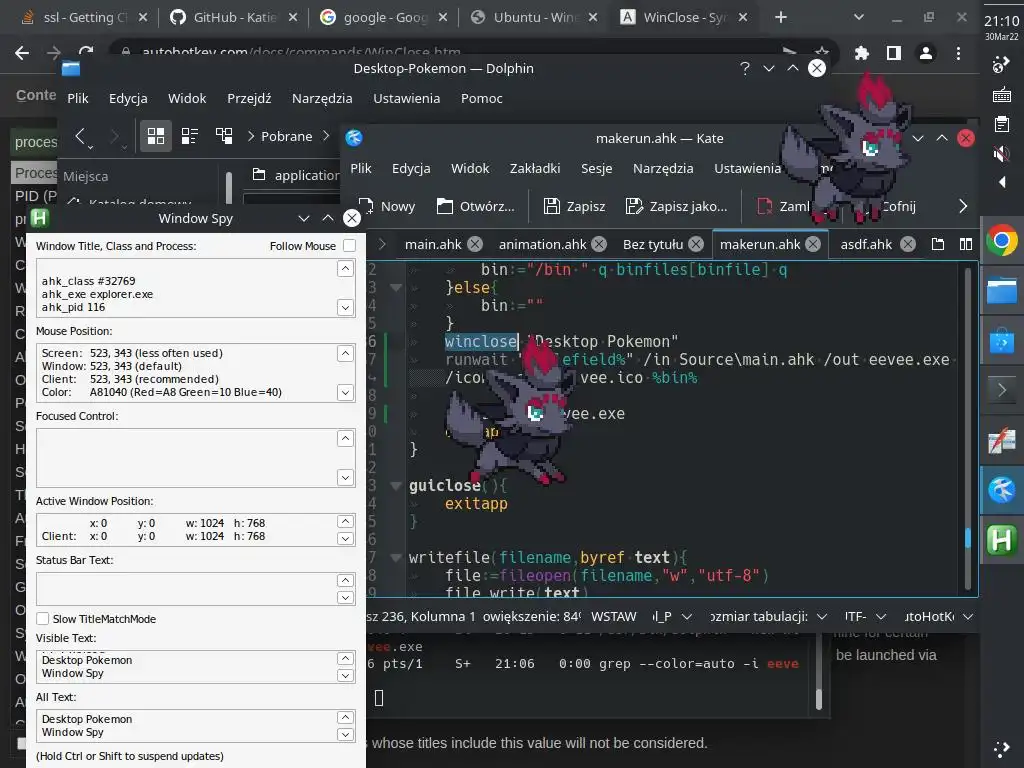Switch Dolphin to icons view mode

click(155, 136)
